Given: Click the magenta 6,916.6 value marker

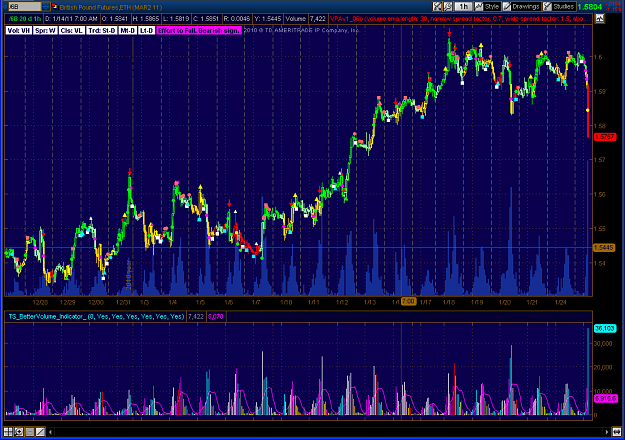Looking at the screenshot, I should click(605, 398).
